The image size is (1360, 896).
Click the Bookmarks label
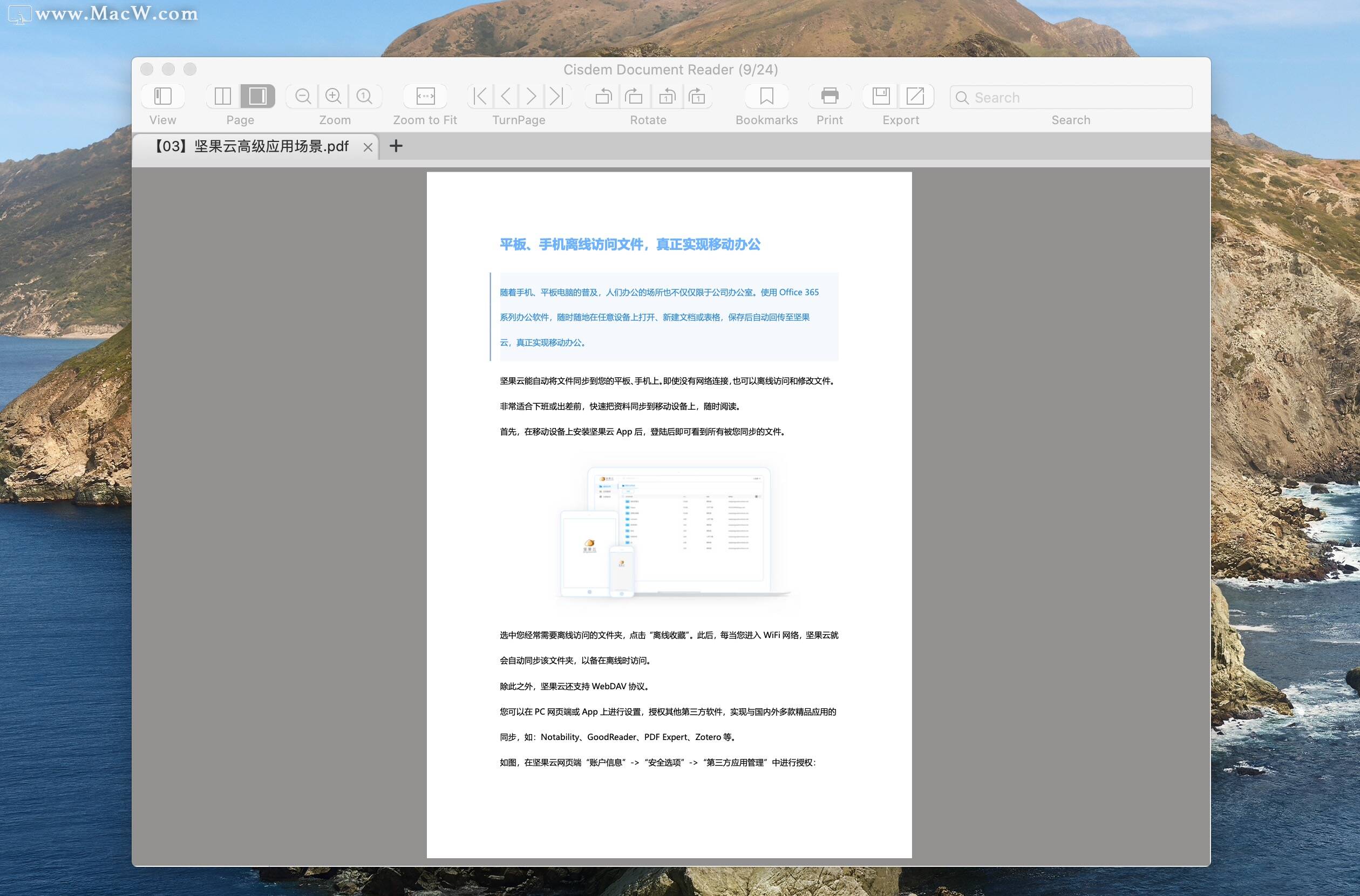pos(767,120)
